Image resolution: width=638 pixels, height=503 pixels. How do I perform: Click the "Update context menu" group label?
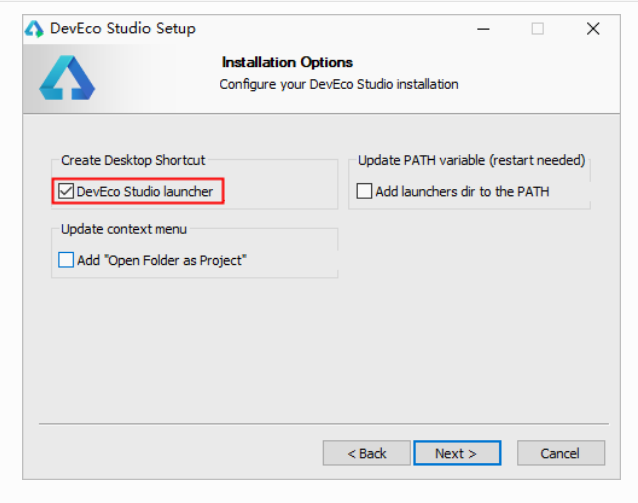(x=123, y=229)
